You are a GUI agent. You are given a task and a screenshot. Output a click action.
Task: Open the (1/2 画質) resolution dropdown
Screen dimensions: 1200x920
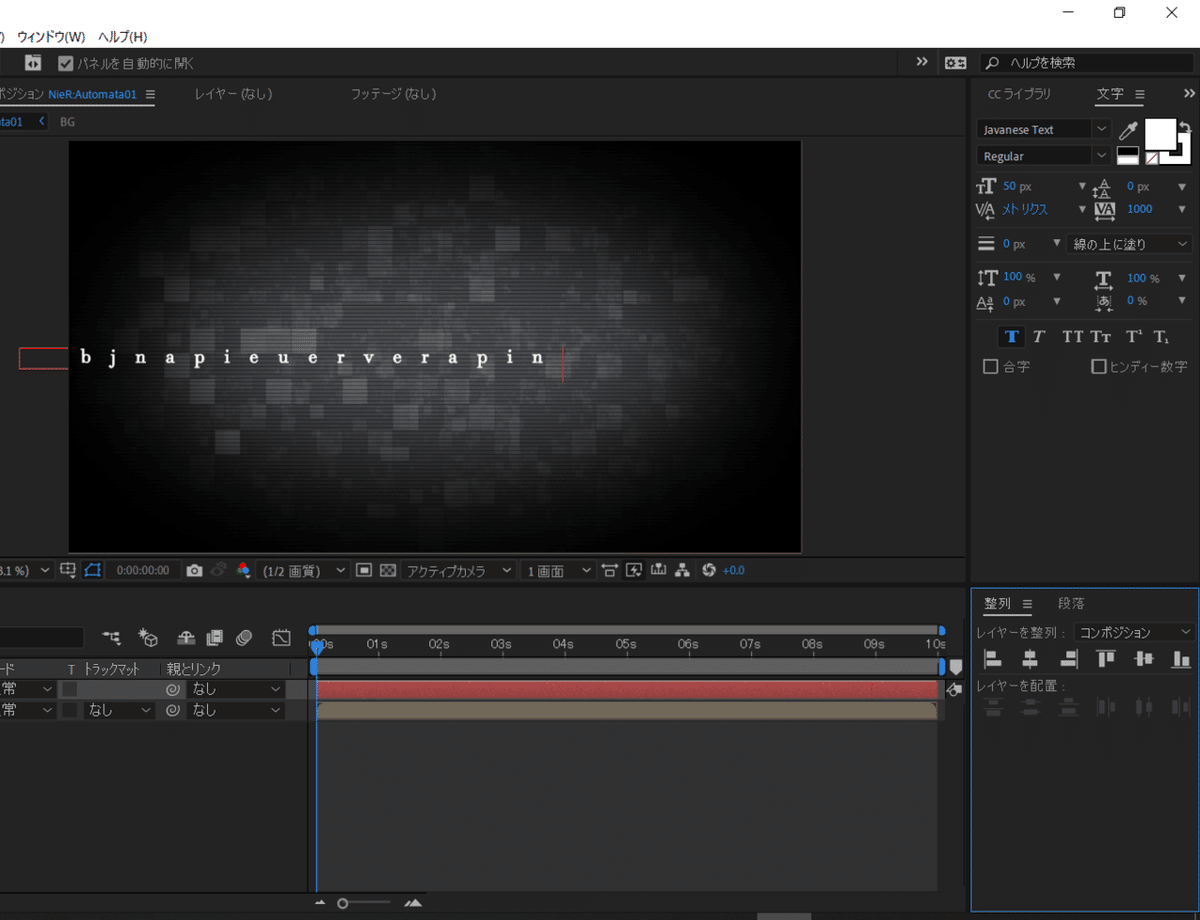304,570
